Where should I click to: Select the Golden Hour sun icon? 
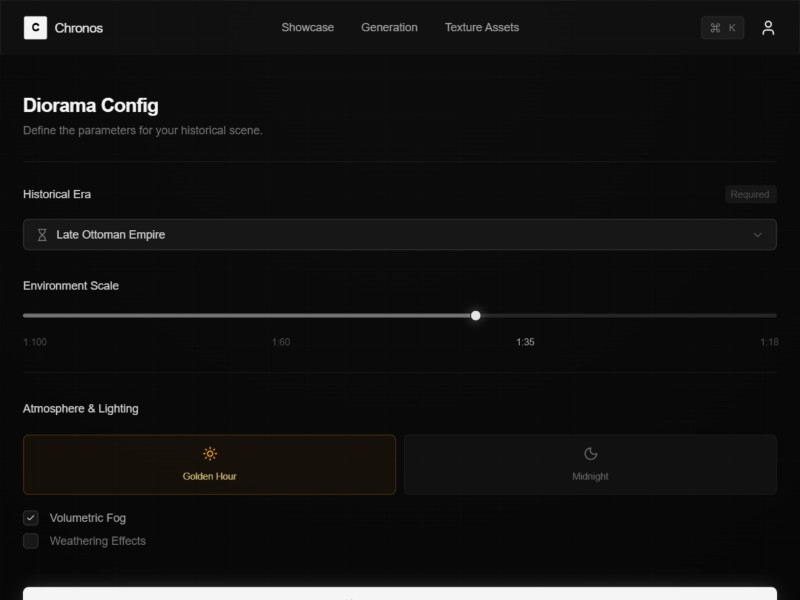click(x=210, y=454)
